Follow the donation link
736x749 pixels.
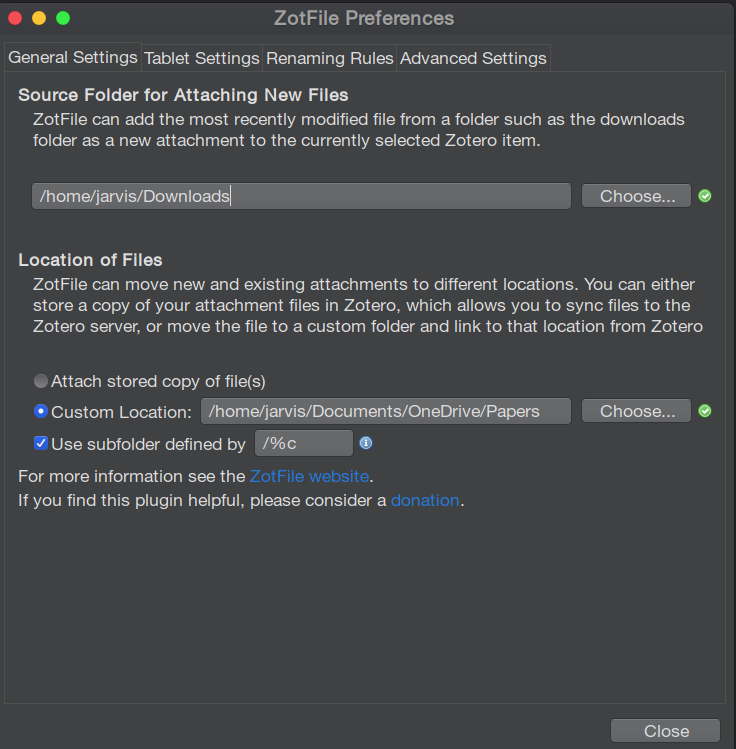425,500
